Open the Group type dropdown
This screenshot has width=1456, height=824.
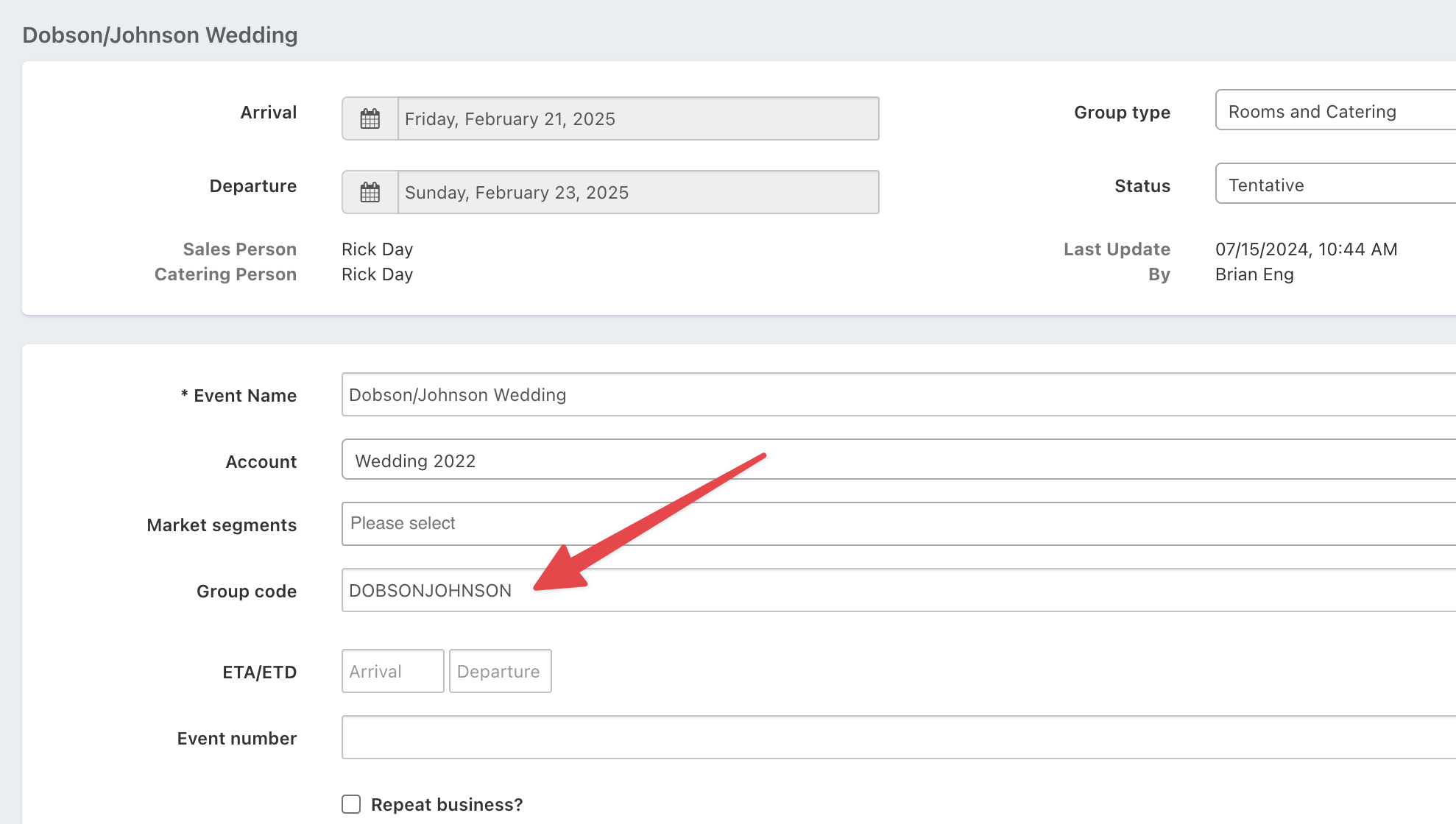1332,111
